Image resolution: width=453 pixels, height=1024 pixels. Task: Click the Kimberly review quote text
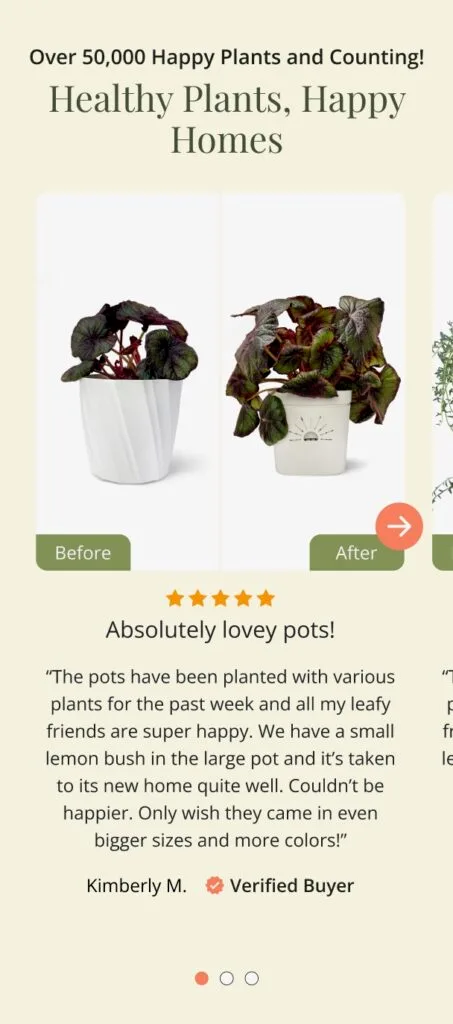[220, 758]
